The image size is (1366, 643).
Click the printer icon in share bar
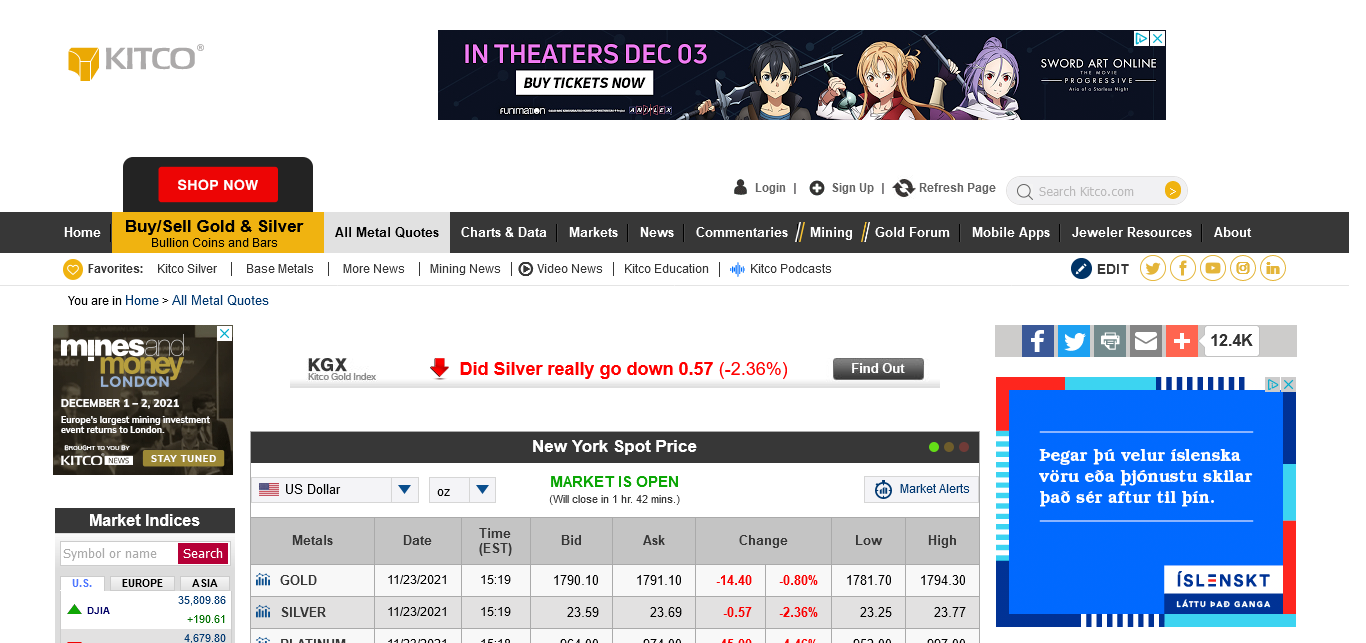1110,341
